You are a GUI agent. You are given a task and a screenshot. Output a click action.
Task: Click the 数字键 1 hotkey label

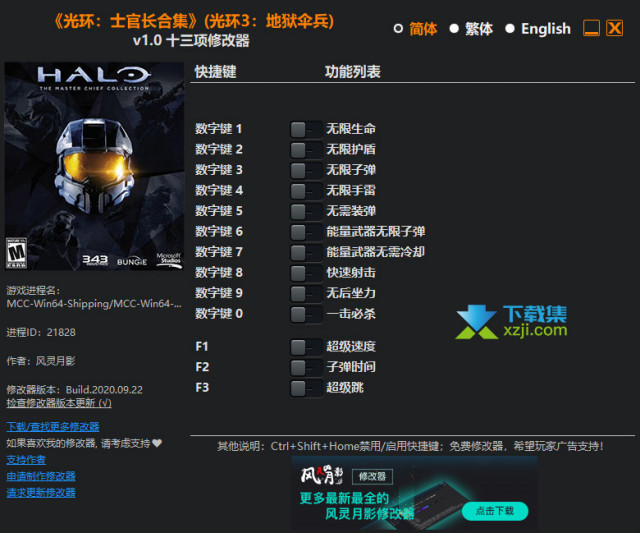[x=219, y=129]
